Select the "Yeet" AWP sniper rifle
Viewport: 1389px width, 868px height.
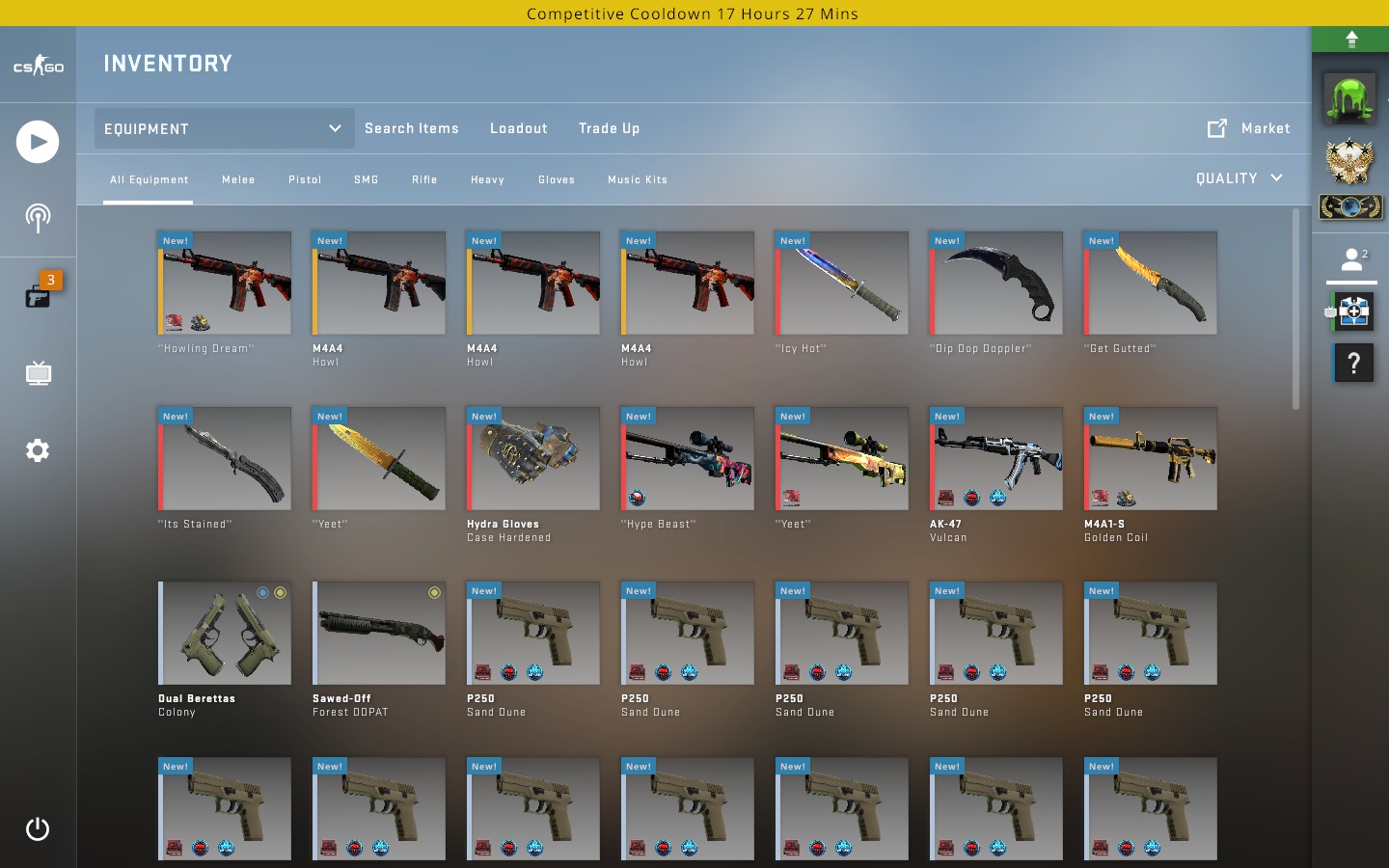pos(842,458)
